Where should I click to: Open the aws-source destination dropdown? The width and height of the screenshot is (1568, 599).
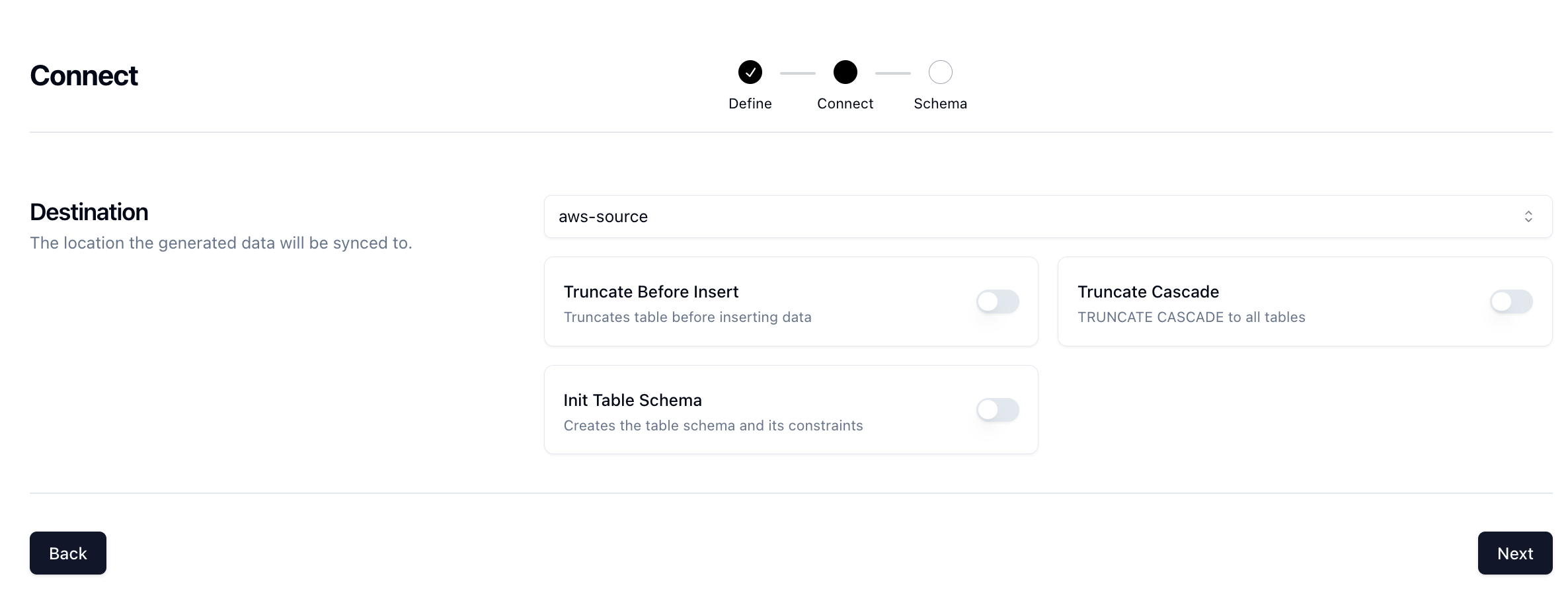[x=1048, y=216]
